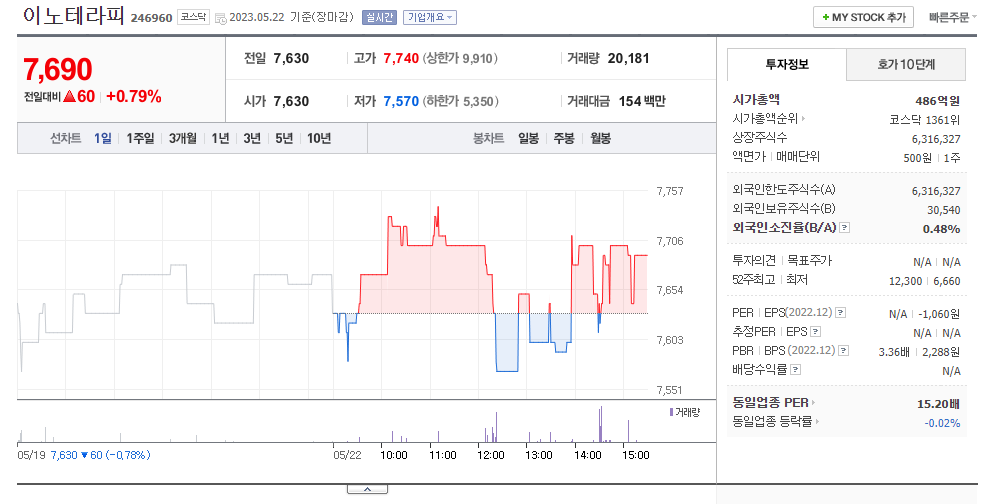Click the 14:00 time axis label
1007x504 pixels.
[x=588, y=455]
